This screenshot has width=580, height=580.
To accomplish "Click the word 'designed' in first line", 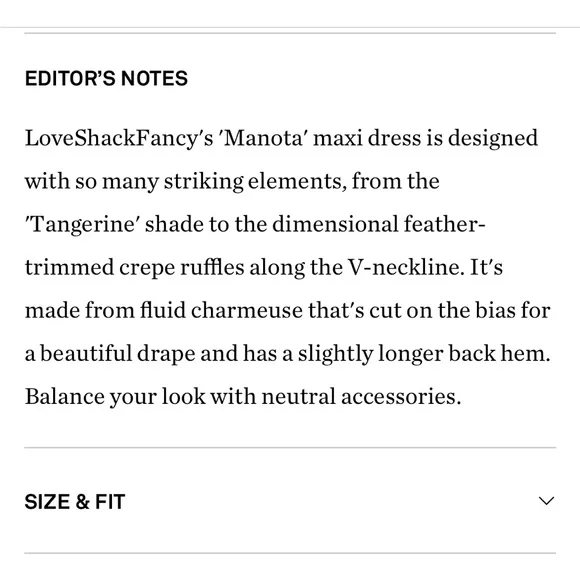I will (x=493, y=139).
